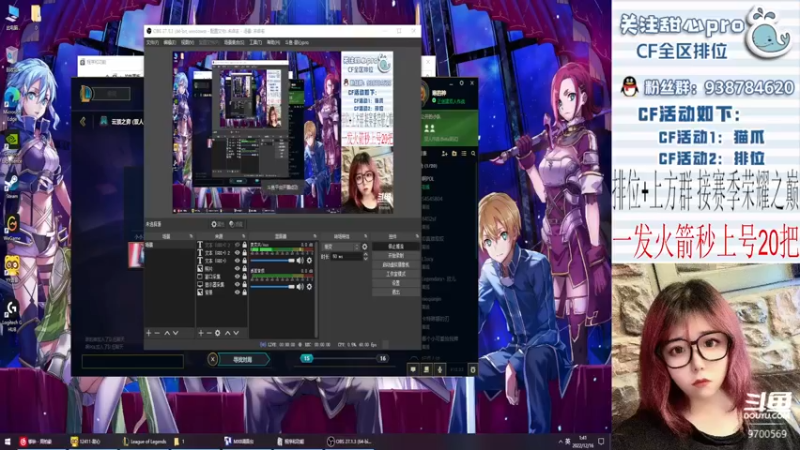Toggle visibility of the 窗口采集 source

point(237,277)
